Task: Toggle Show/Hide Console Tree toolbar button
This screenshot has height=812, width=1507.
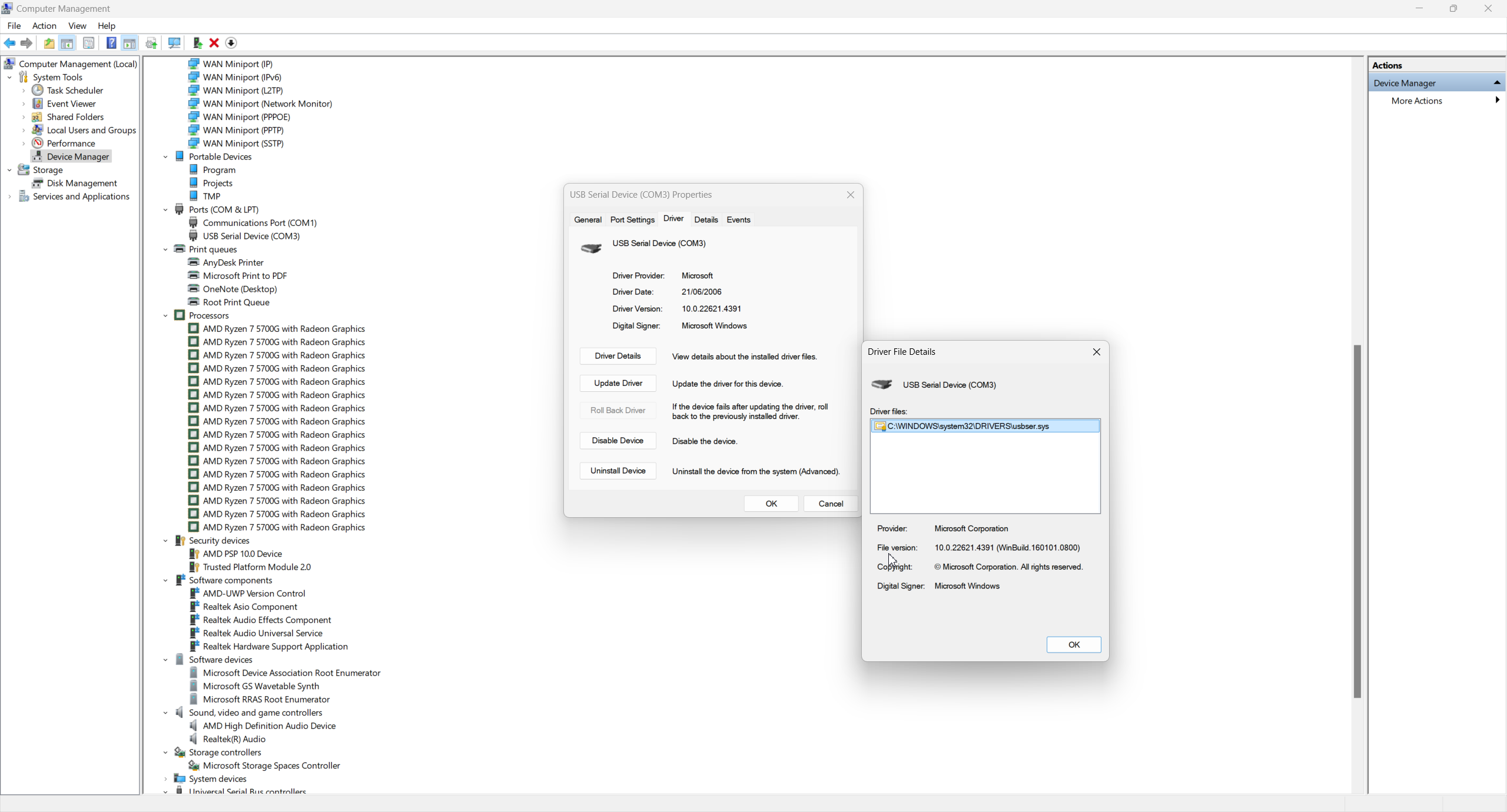Action: [x=67, y=43]
